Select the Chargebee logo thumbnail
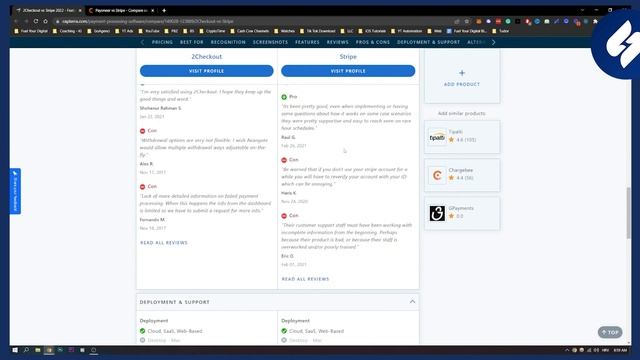 (437, 176)
